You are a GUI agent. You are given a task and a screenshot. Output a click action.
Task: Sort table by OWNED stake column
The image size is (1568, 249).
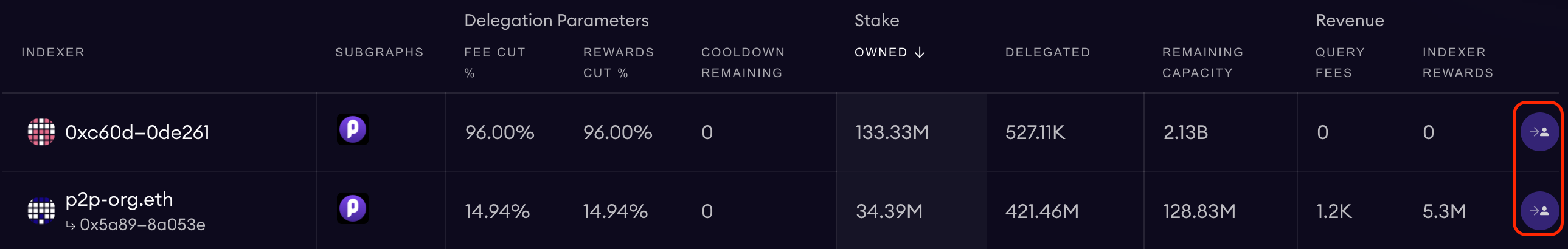(881, 52)
